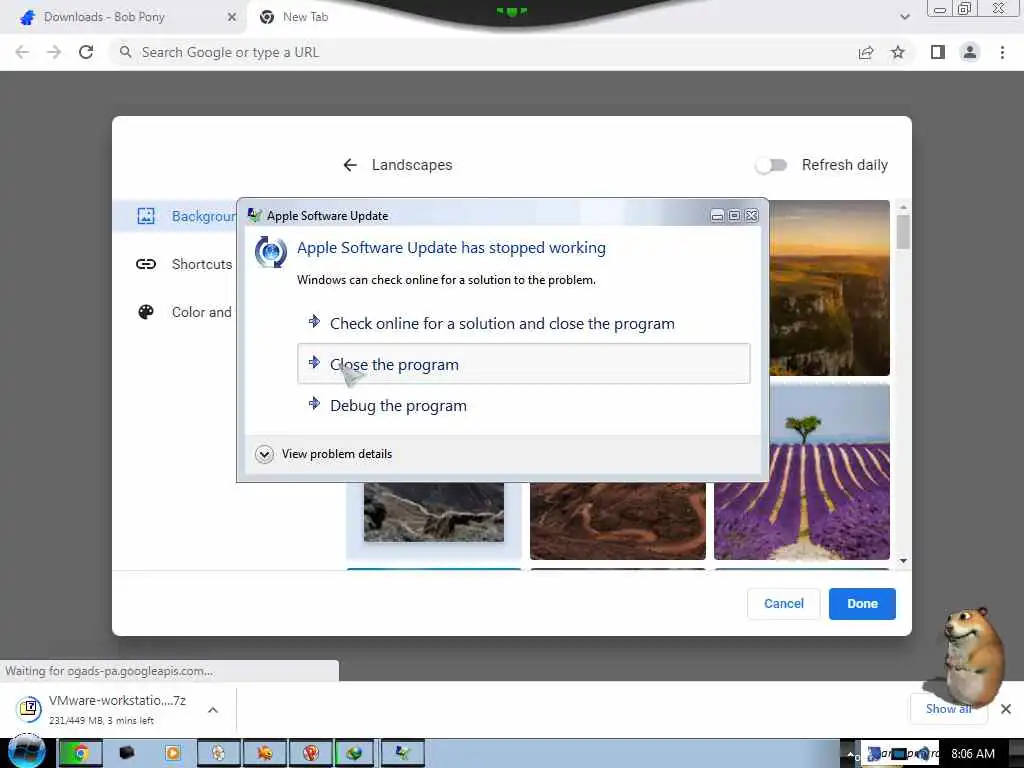This screenshot has height=768, width=1024.
Task: Select the golden cliffs landscape thumbnail
Action: pyautogui.click(x=829, y=288)
